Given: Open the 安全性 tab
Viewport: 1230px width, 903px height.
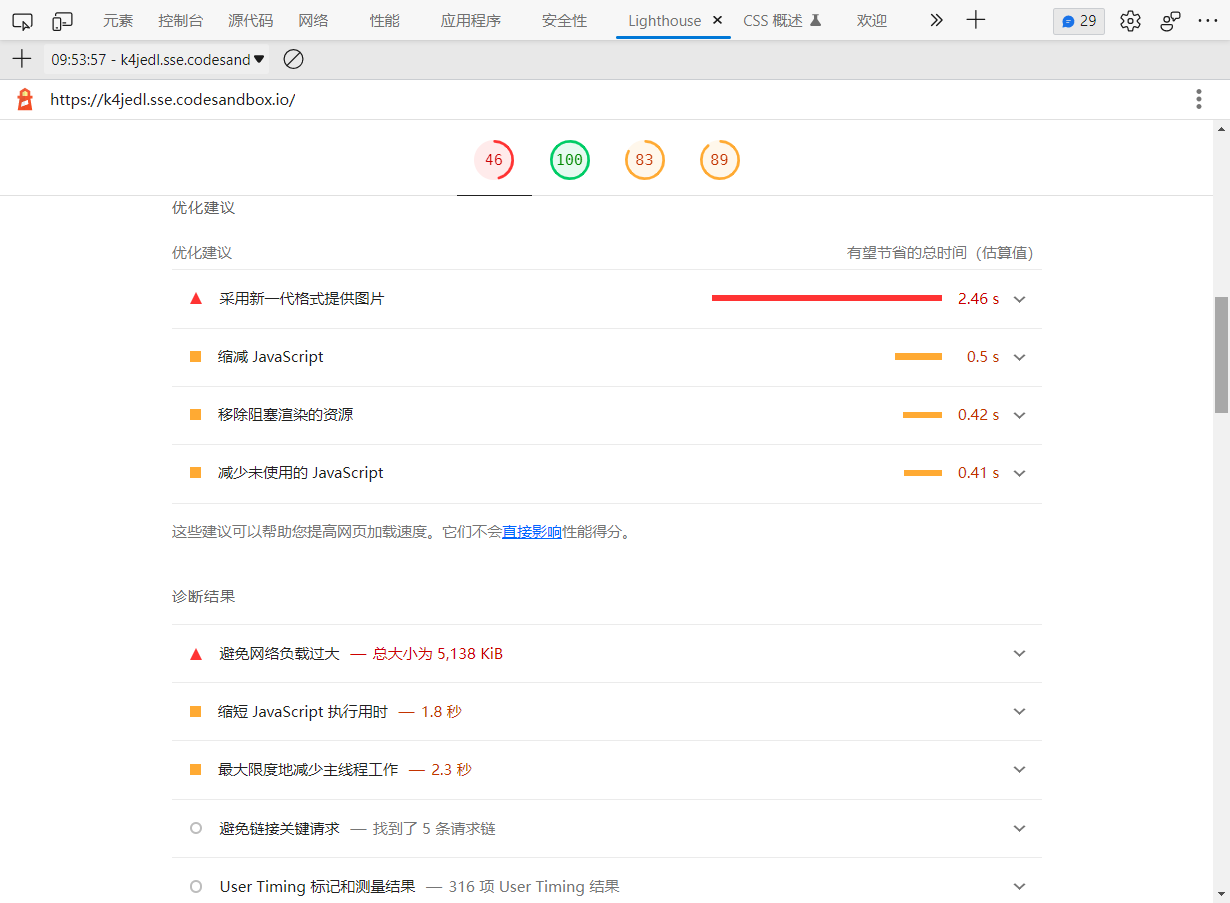Looking at the screenshot, I should (x=564, y=21).
